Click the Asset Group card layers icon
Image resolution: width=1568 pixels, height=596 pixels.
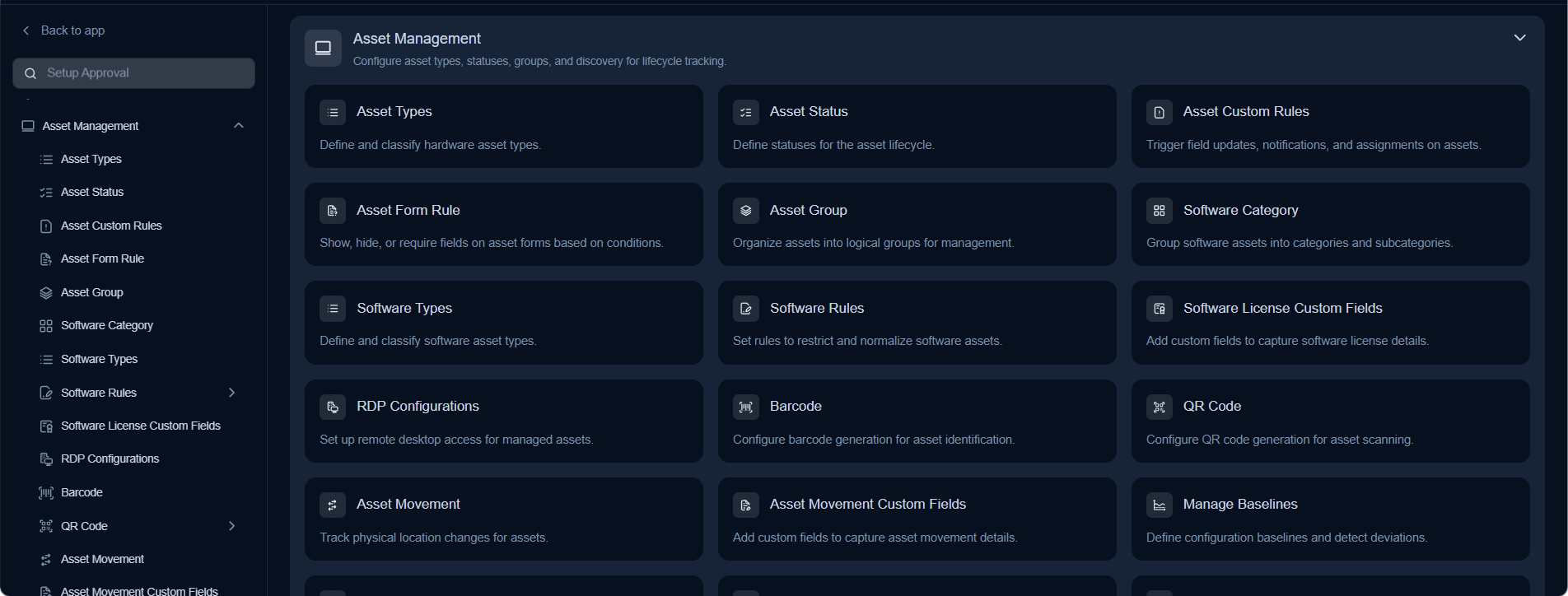746,211
